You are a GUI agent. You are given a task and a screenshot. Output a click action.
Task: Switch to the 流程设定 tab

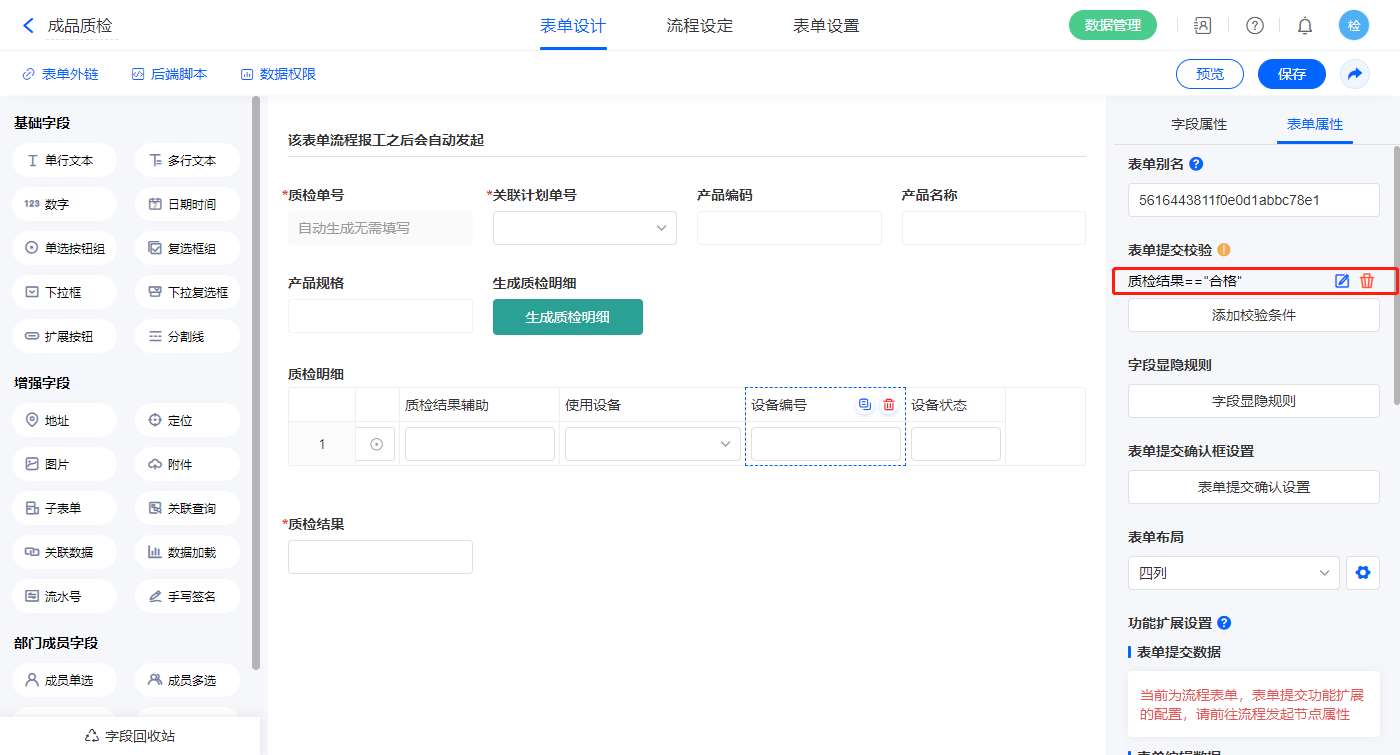(699, 26)
